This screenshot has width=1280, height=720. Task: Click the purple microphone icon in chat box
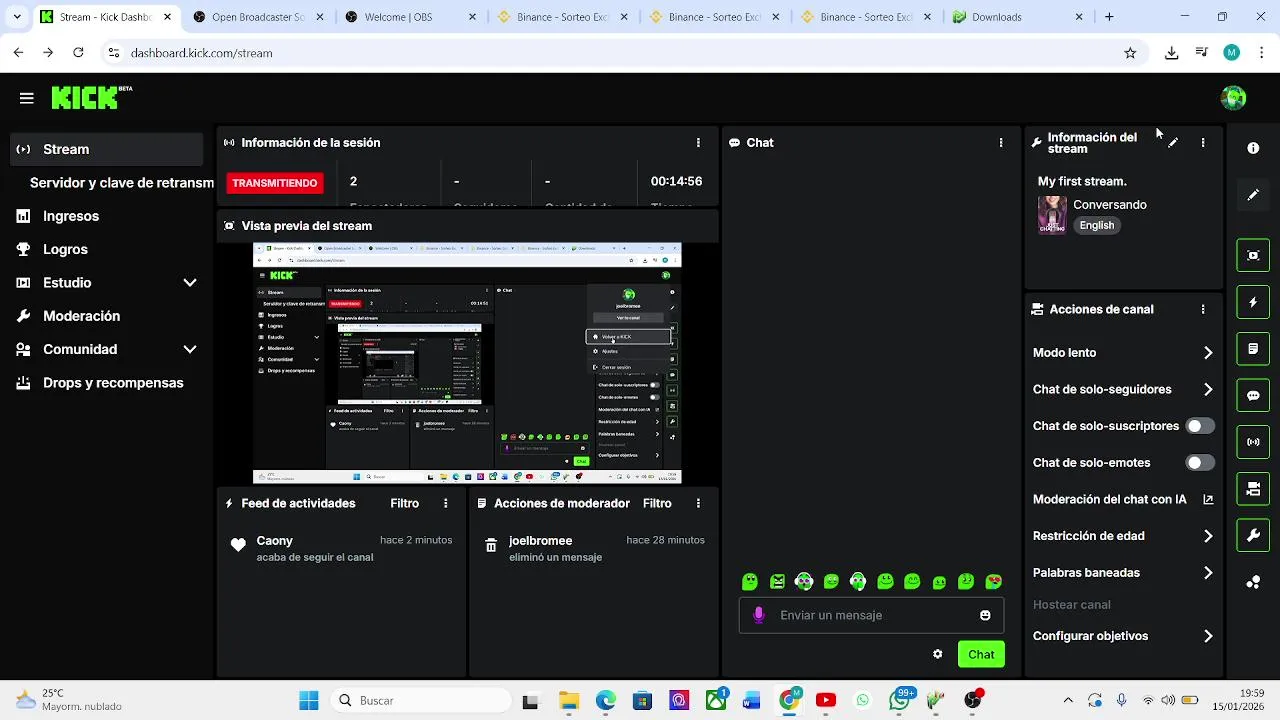[x=759, y=615]
